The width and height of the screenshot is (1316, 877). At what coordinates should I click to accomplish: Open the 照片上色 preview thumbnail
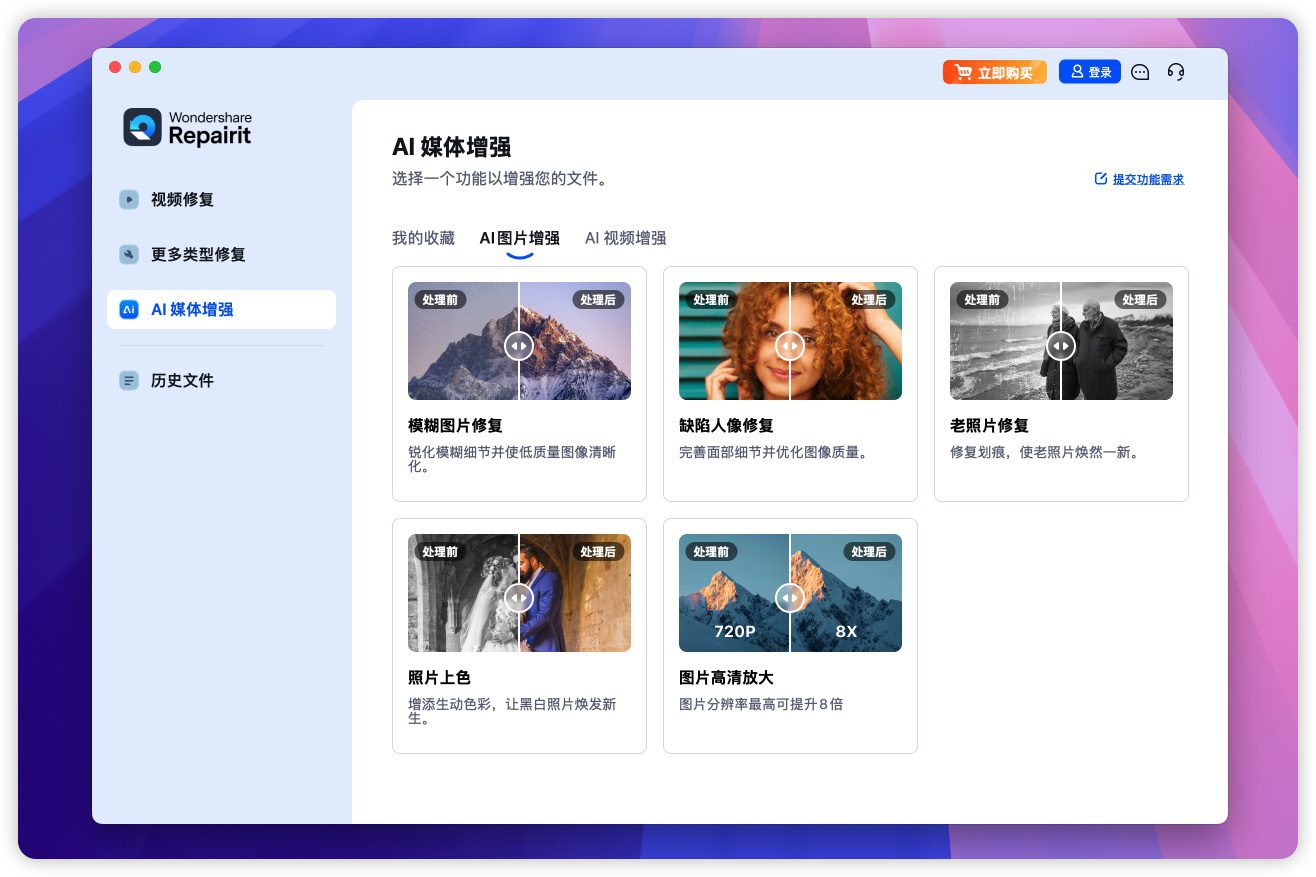coord(519,593)
